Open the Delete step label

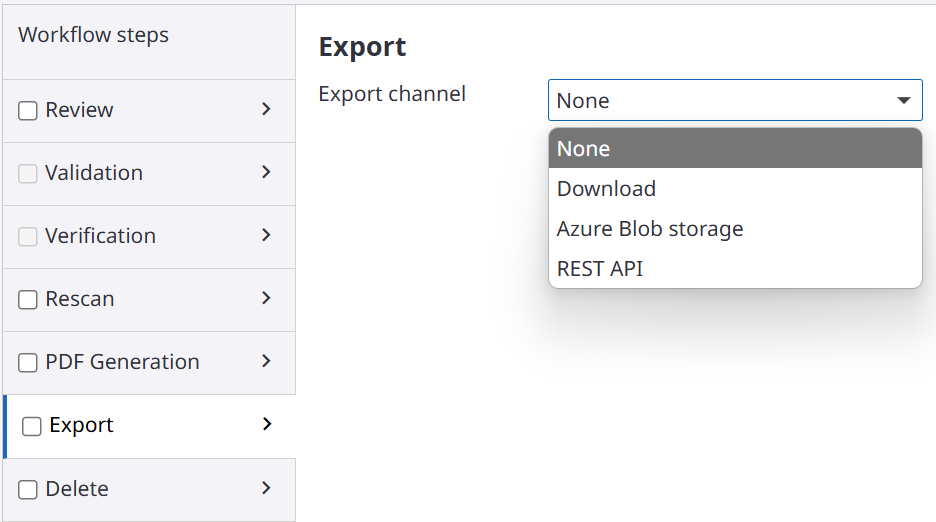pyautogui.click(x=77, y=489)
